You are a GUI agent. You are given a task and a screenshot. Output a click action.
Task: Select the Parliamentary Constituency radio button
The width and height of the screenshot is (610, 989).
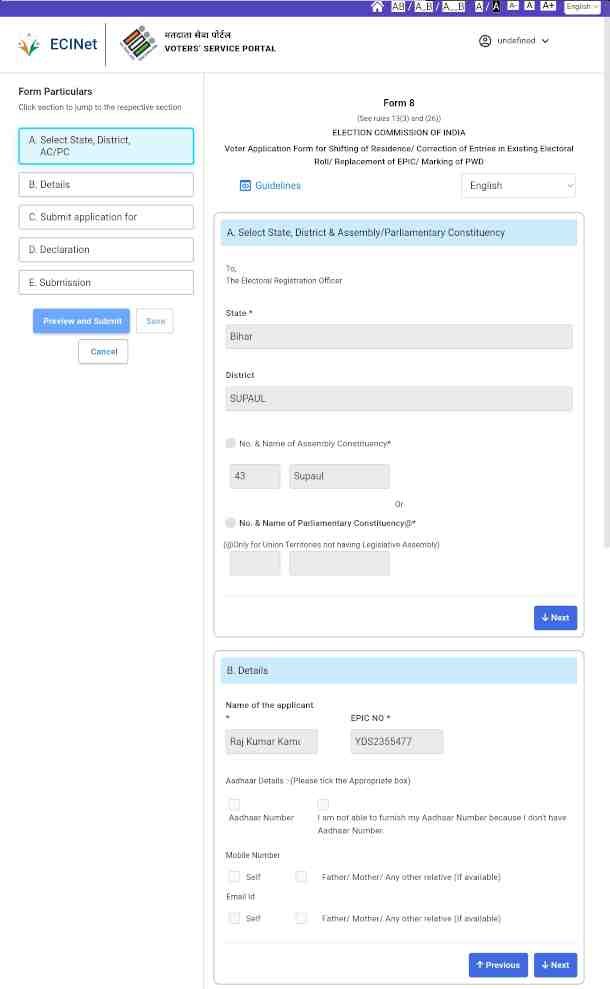click(x=229, y=522)
